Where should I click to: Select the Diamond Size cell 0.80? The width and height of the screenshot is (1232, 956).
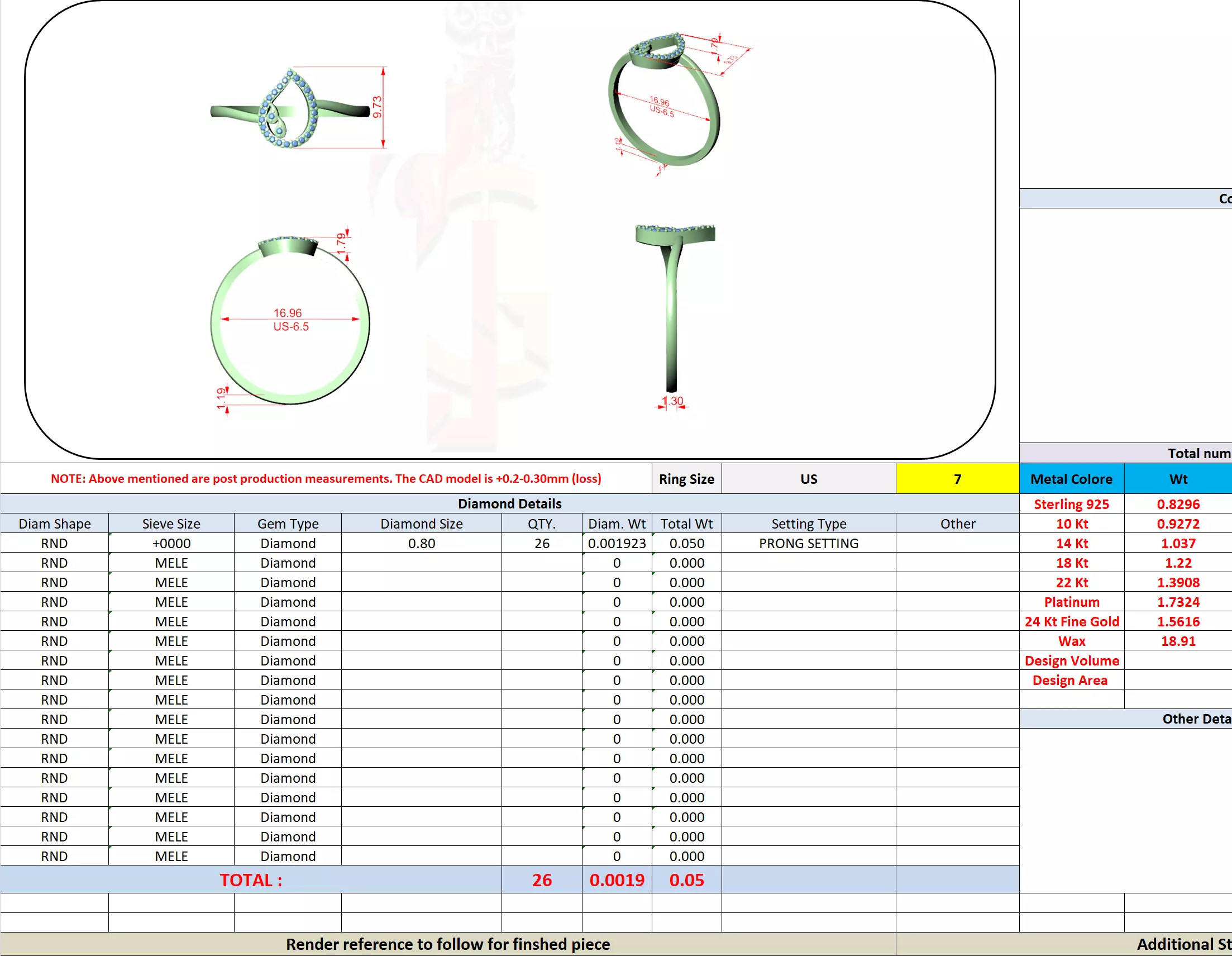coord(421,543)
